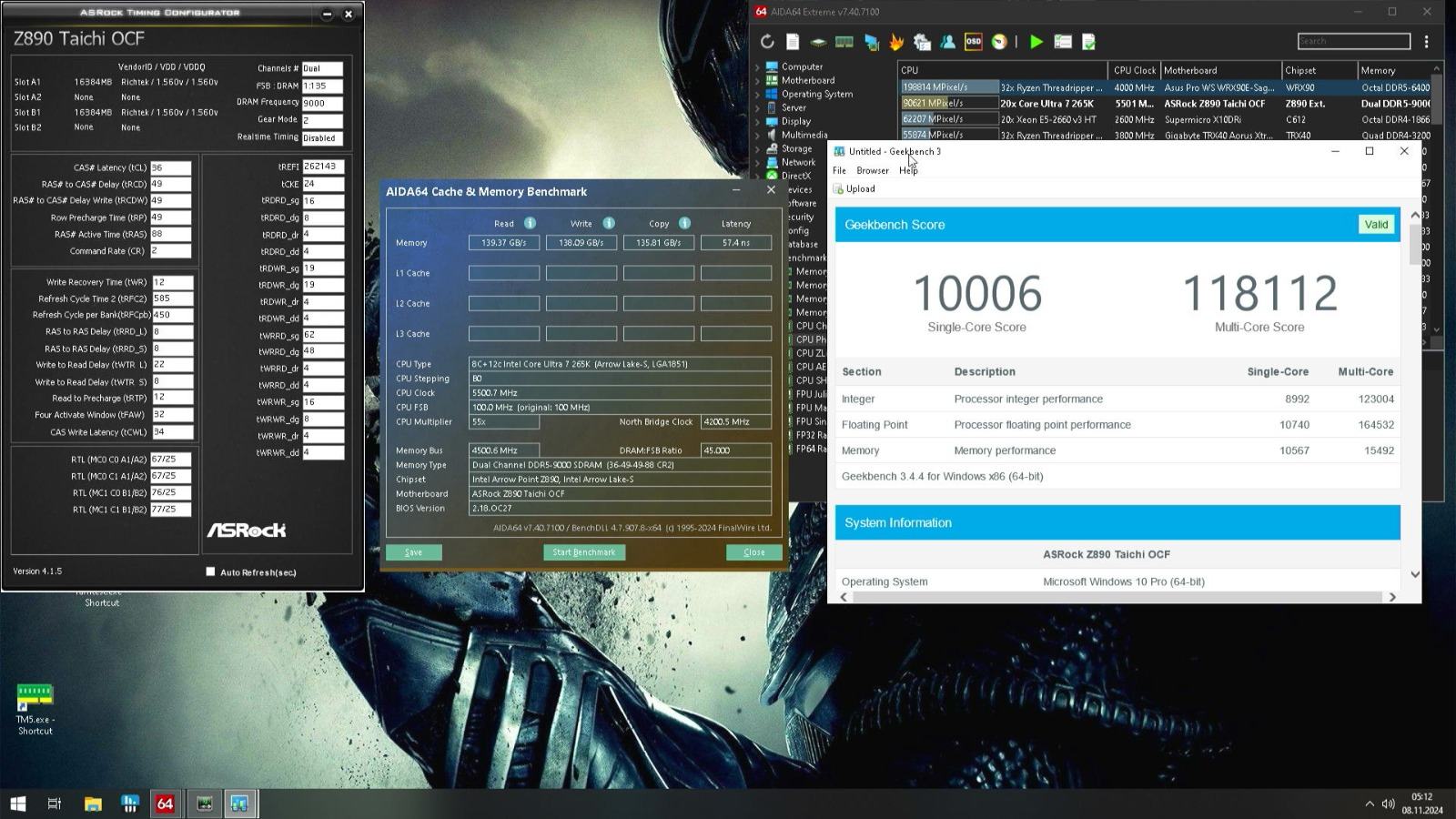Open the AIDA64 three-dot options menu
The image size is (1456, 819).
[x=1426, y=42]
